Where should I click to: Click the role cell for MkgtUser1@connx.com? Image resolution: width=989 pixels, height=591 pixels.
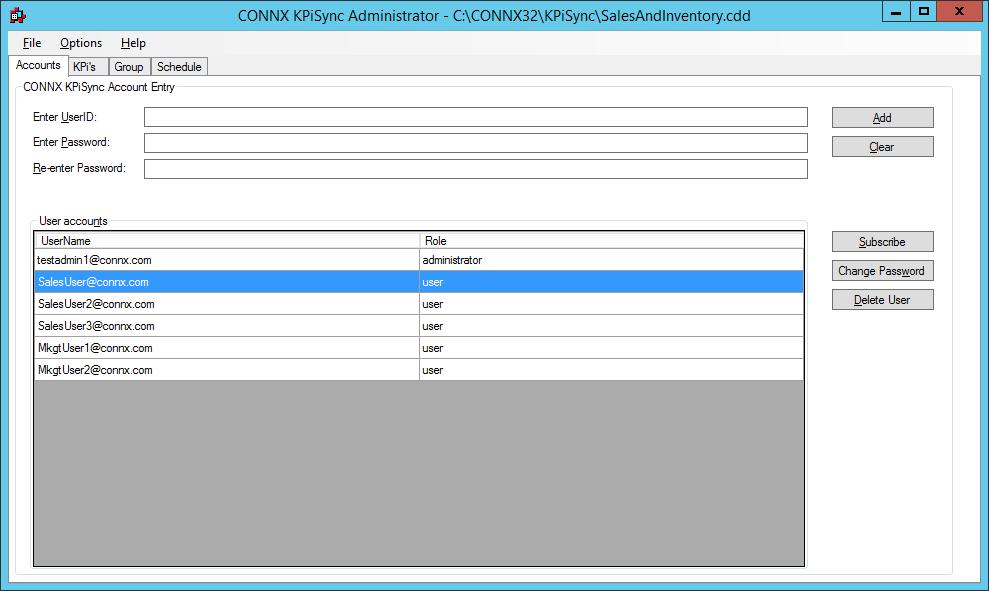tap(611, 348)
